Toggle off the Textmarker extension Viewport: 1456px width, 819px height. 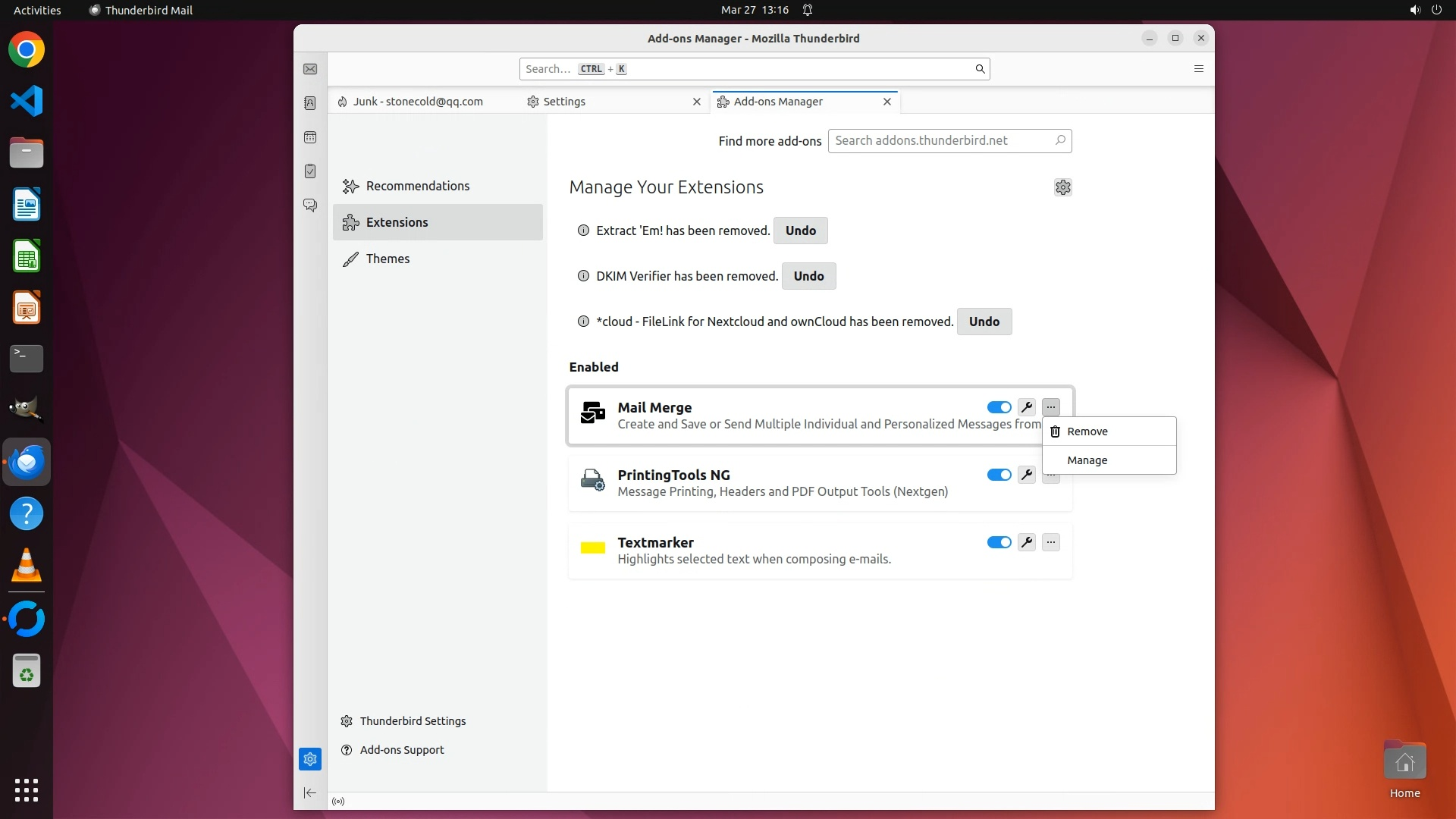pos(999,542)
